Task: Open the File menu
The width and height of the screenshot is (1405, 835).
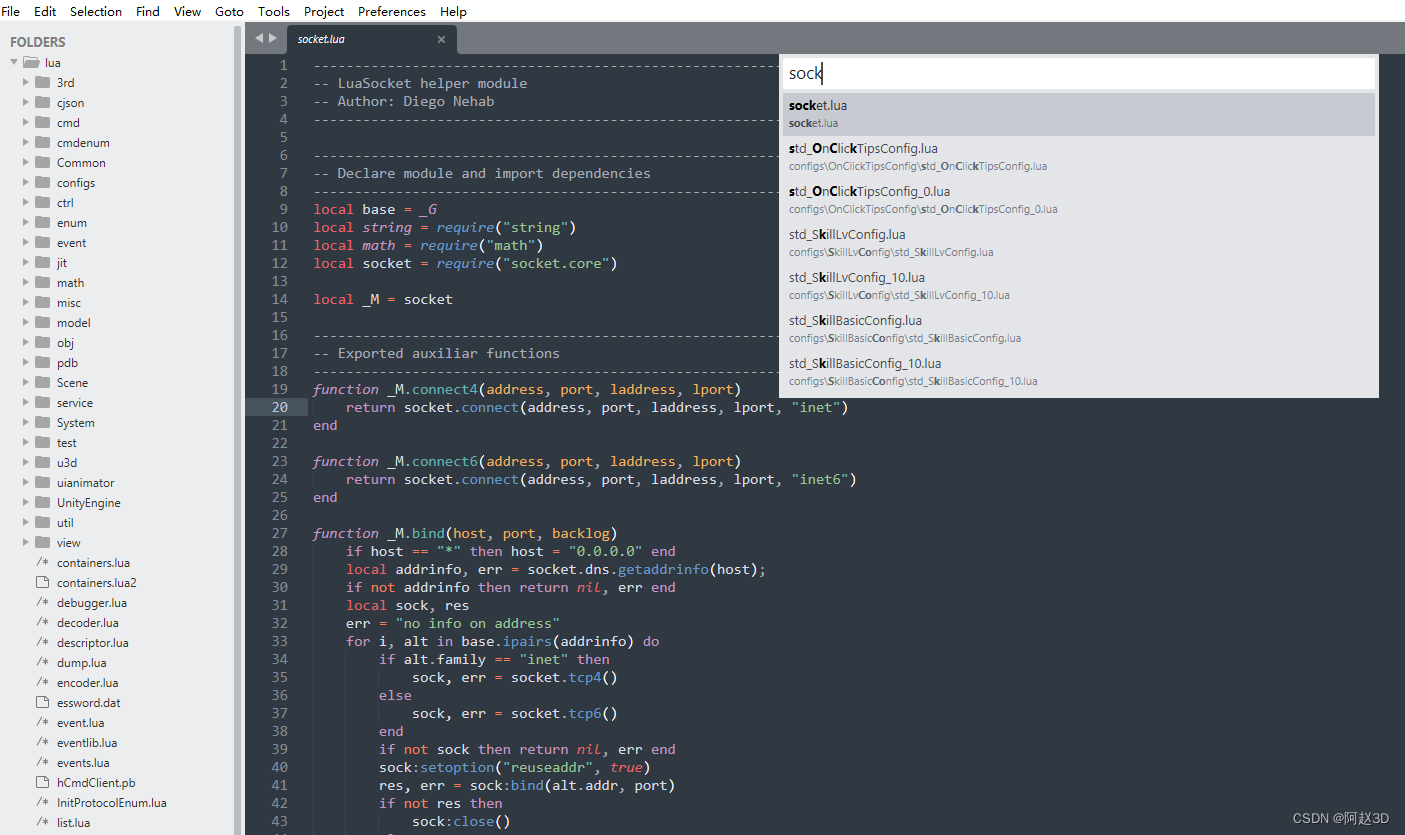Action: pyautogui.click(x=11, y=11)
